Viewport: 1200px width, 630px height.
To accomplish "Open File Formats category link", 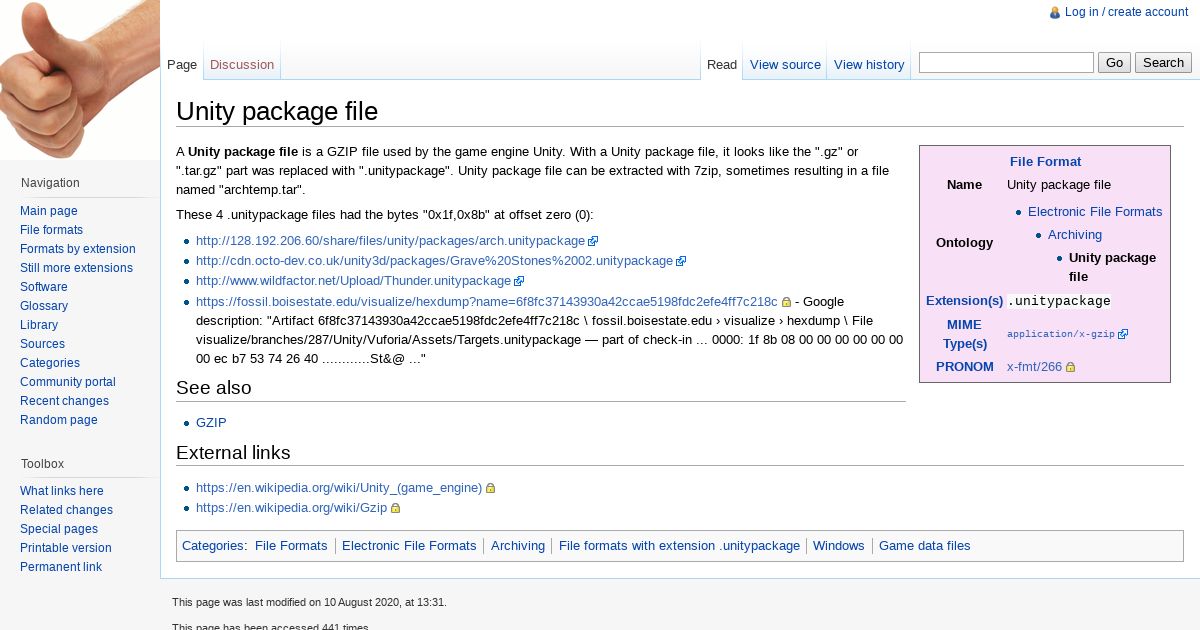I will coord(291,546).
